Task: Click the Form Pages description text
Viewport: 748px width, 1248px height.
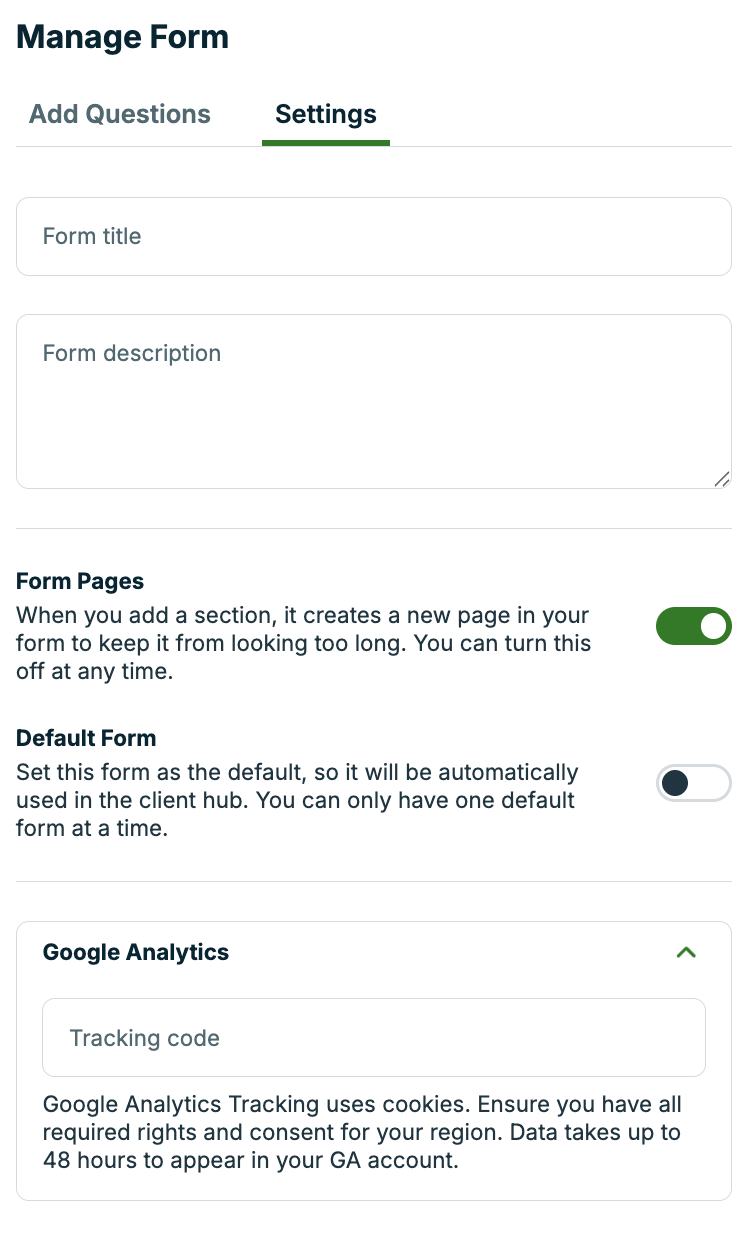Action: click(x=303, y=644)
